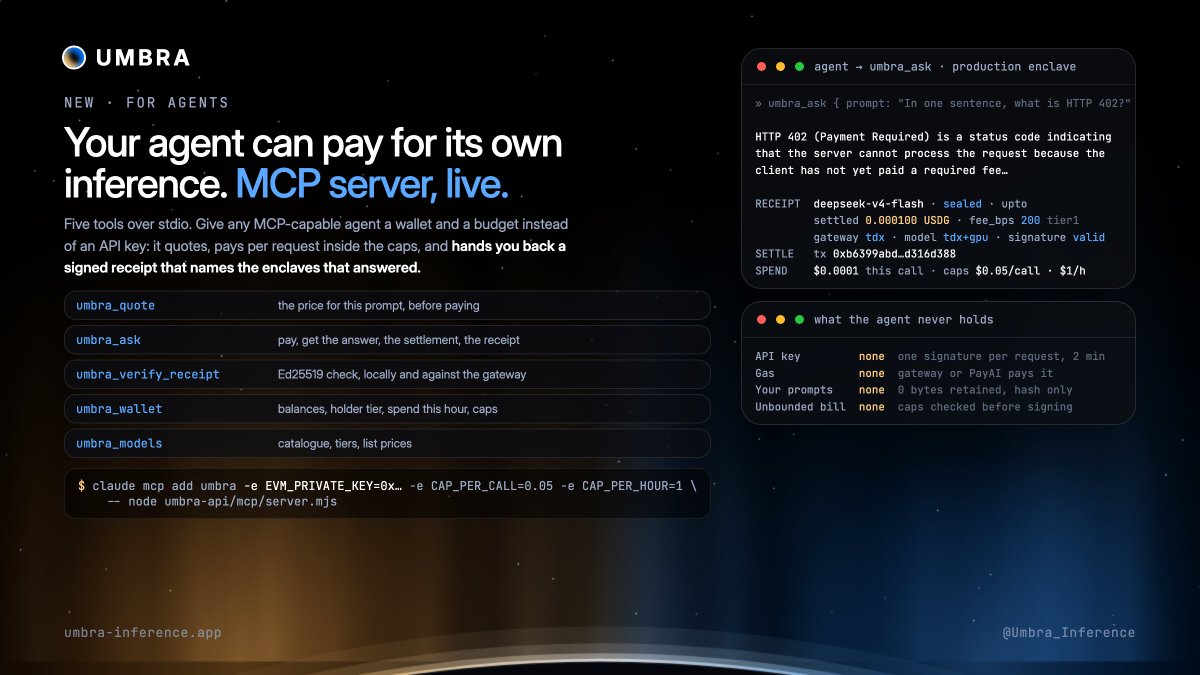The width and height of the screenshot is (1200, 675).
Task: Select the umbra_wallet tool row
Action: [387, 409]
